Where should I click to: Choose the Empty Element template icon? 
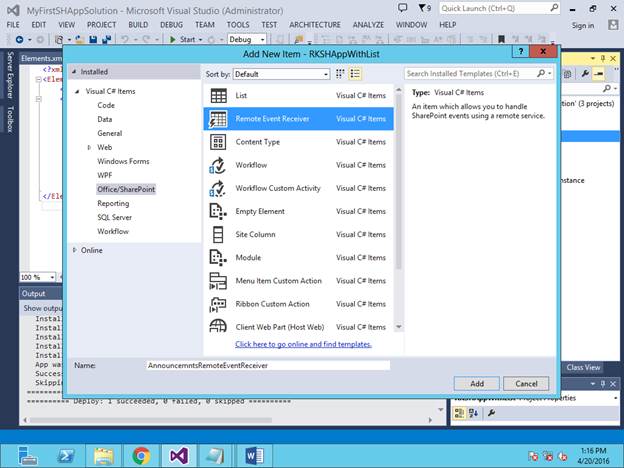click(x=218, y=211)
